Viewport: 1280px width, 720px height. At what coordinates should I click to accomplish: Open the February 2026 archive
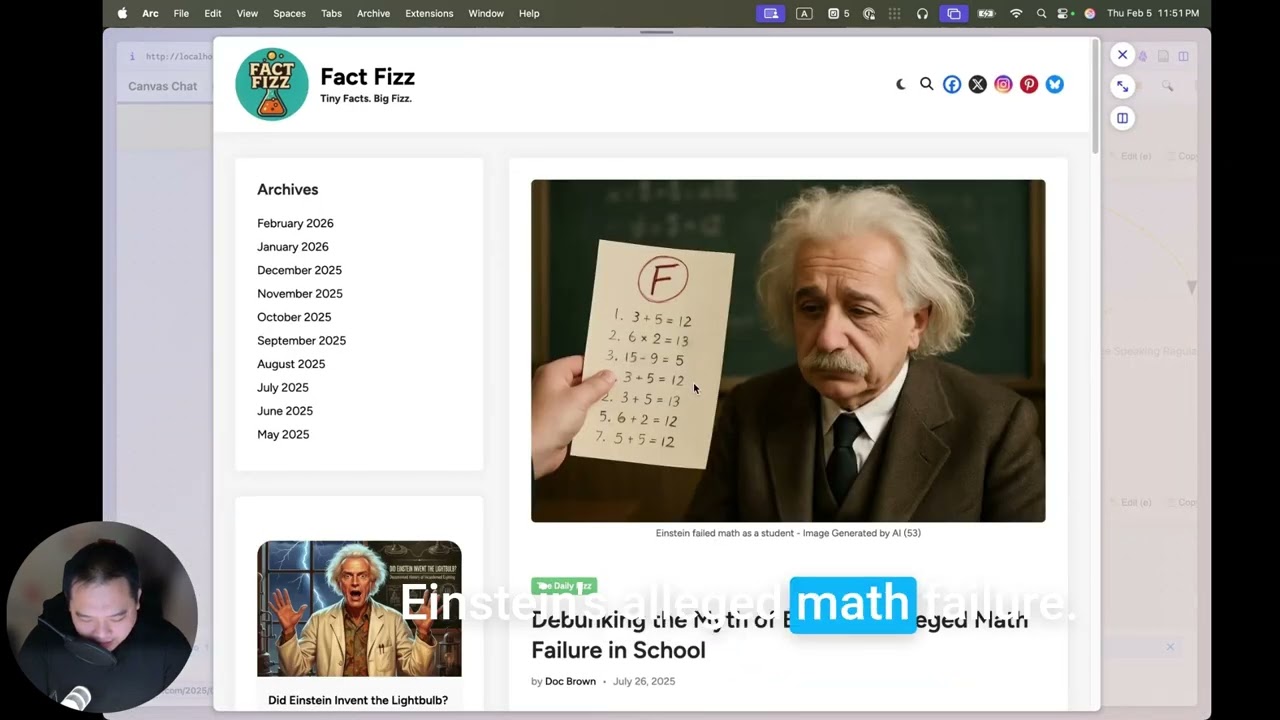click(x=295, y=223)
